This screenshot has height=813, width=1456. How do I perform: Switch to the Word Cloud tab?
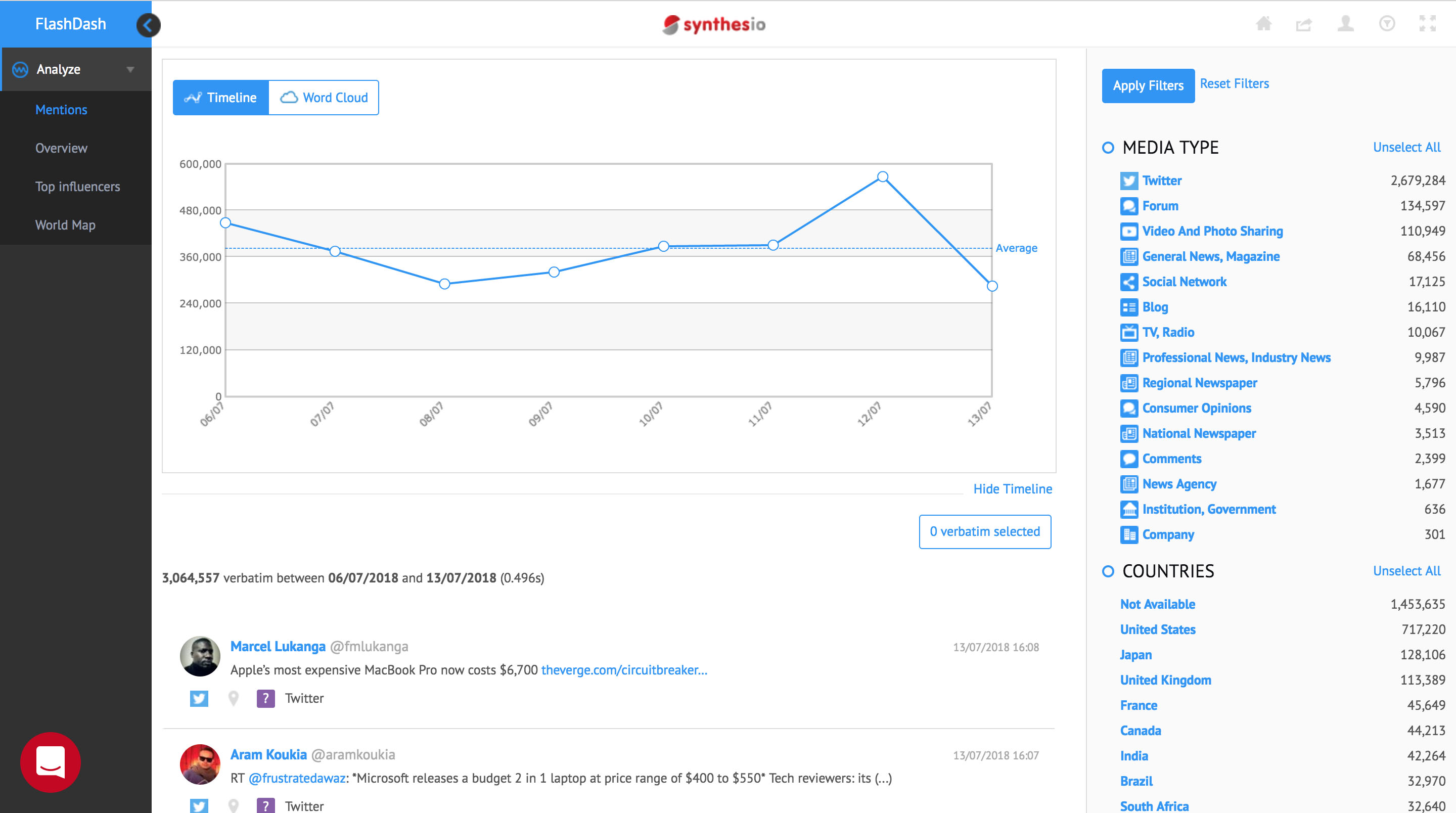pos(324,98)
